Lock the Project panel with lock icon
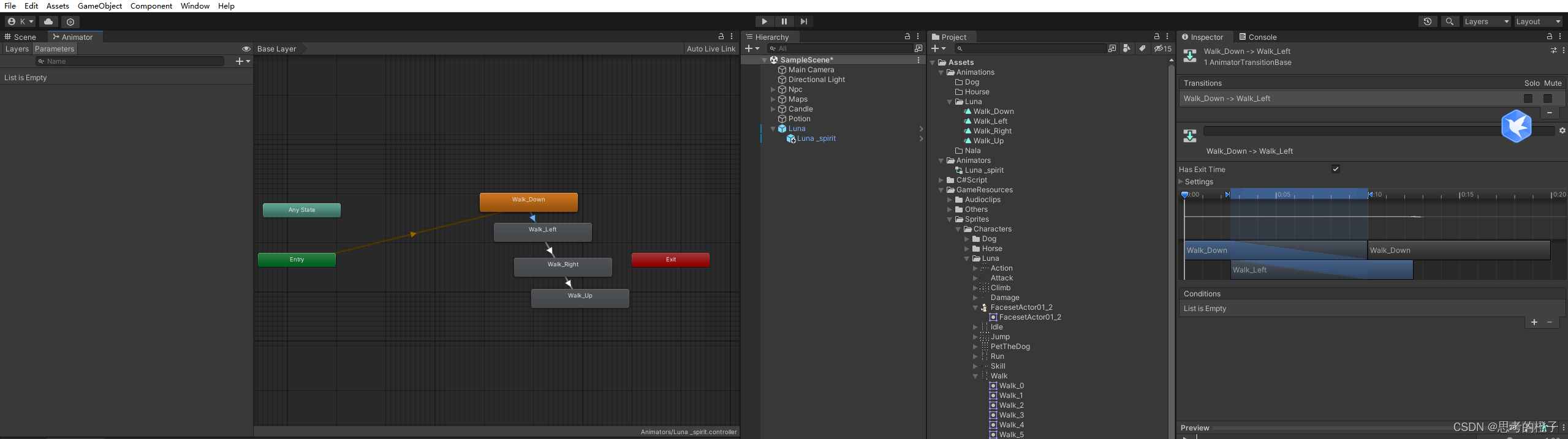 tap(1157, 37)
